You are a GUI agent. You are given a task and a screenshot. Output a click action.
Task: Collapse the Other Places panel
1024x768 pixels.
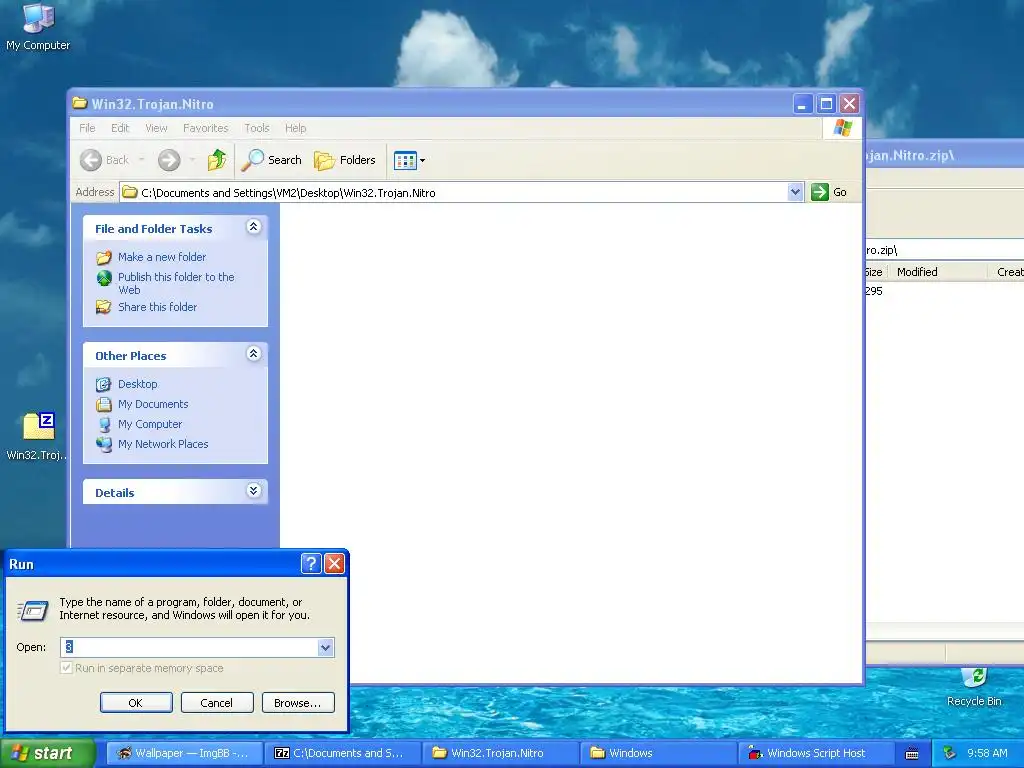click(x=253, y=354)
